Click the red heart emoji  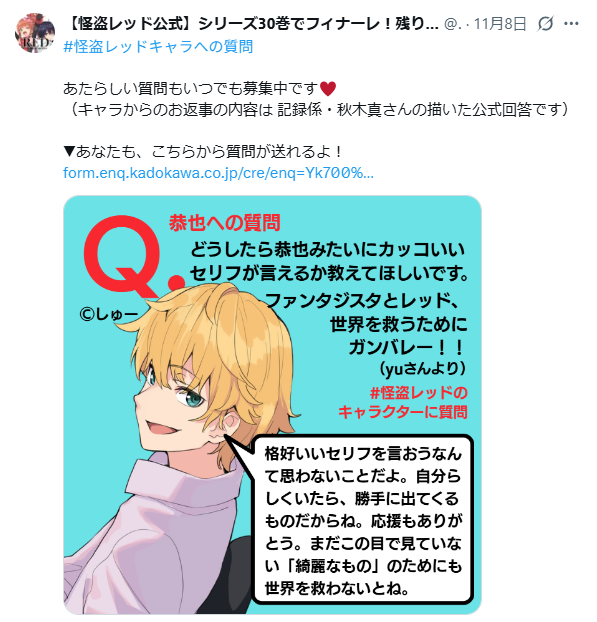328,88
